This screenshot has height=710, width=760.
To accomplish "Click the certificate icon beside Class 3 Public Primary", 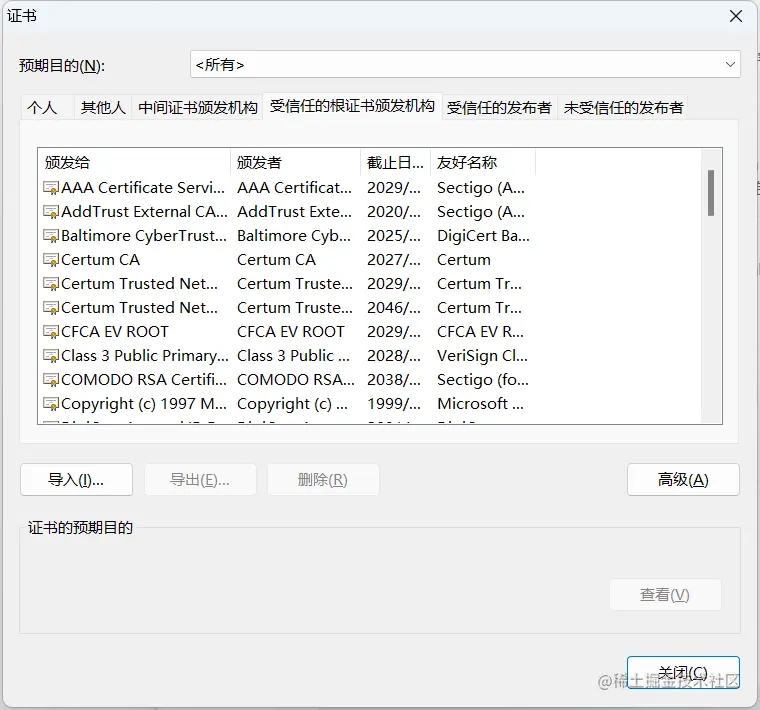I will pyautogui.click(x=51, y=356).
